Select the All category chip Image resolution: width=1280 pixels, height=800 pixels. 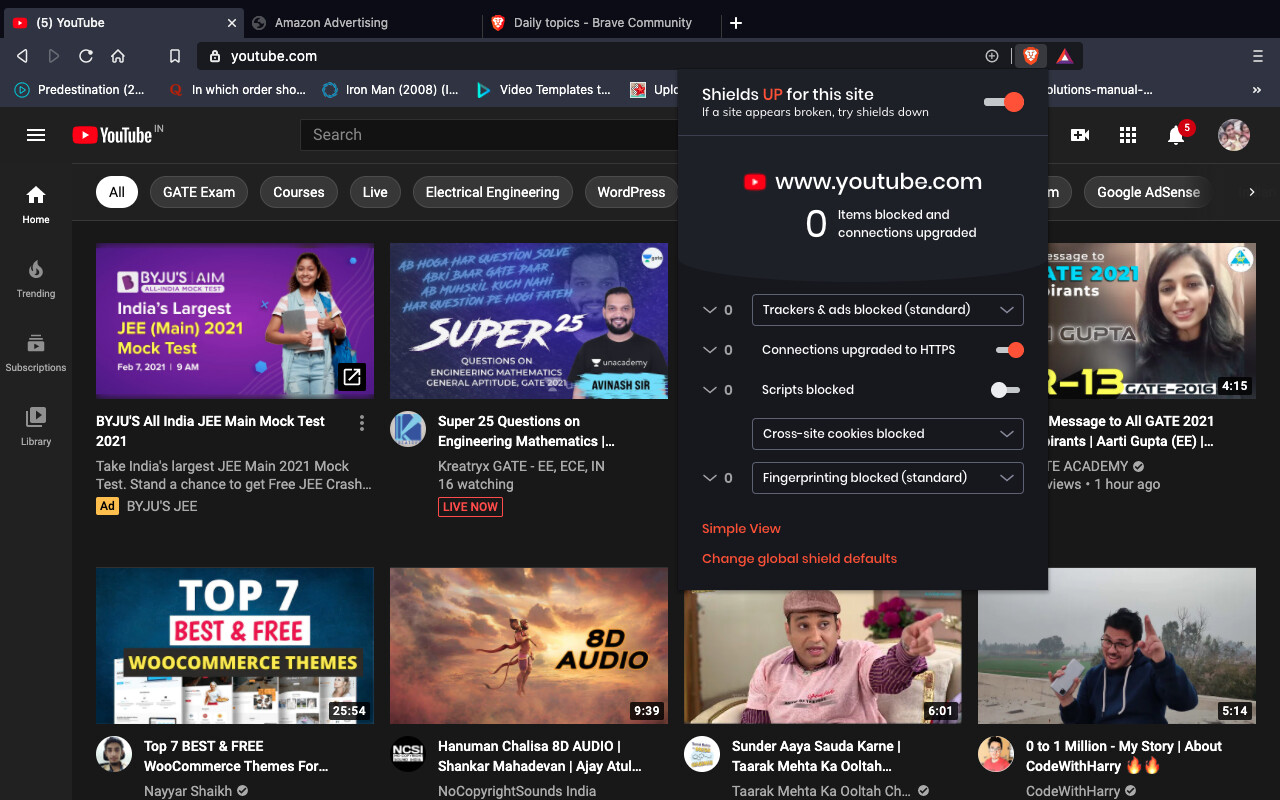[117, 192]
